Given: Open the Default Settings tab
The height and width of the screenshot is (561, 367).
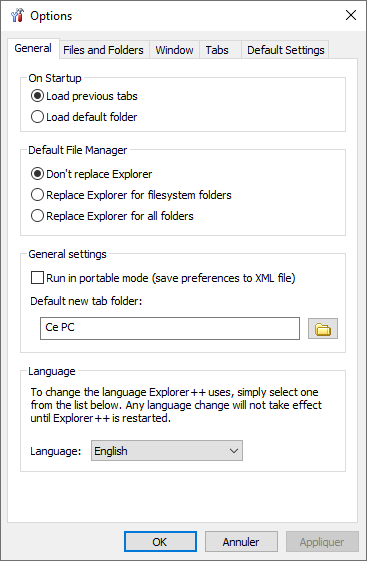Looking at the screenshot, I should tap(285, 50).
